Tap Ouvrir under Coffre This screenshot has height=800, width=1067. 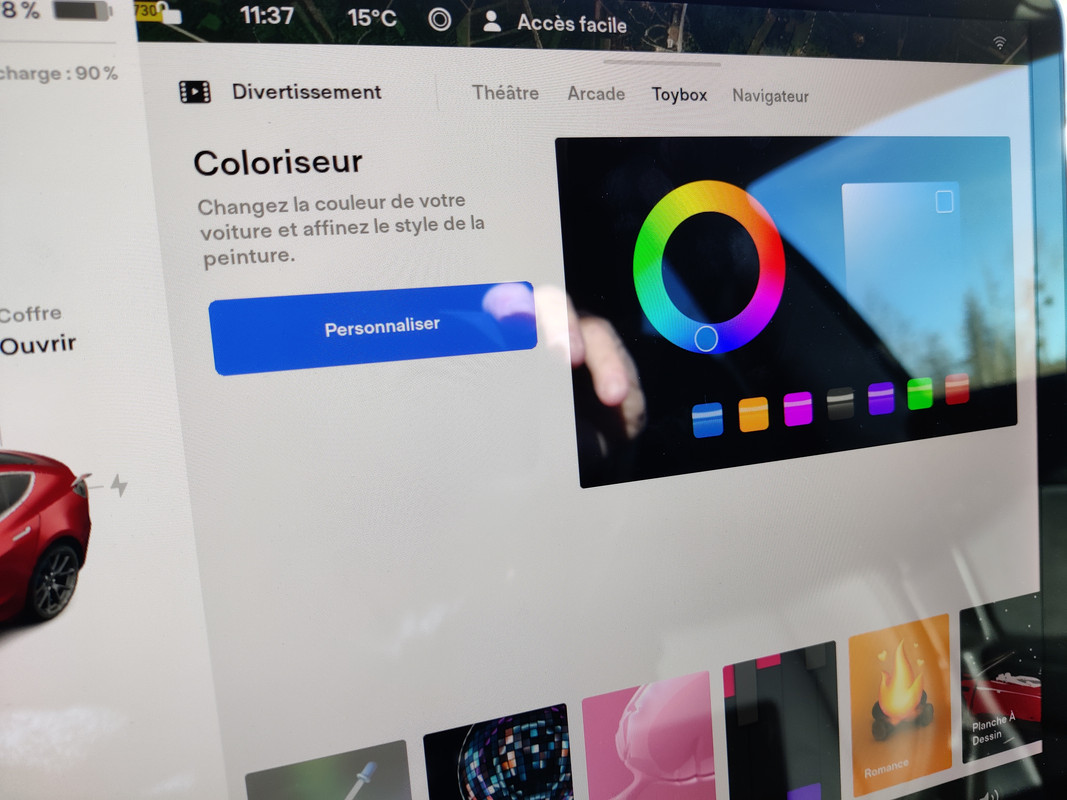tap(37, 345)
